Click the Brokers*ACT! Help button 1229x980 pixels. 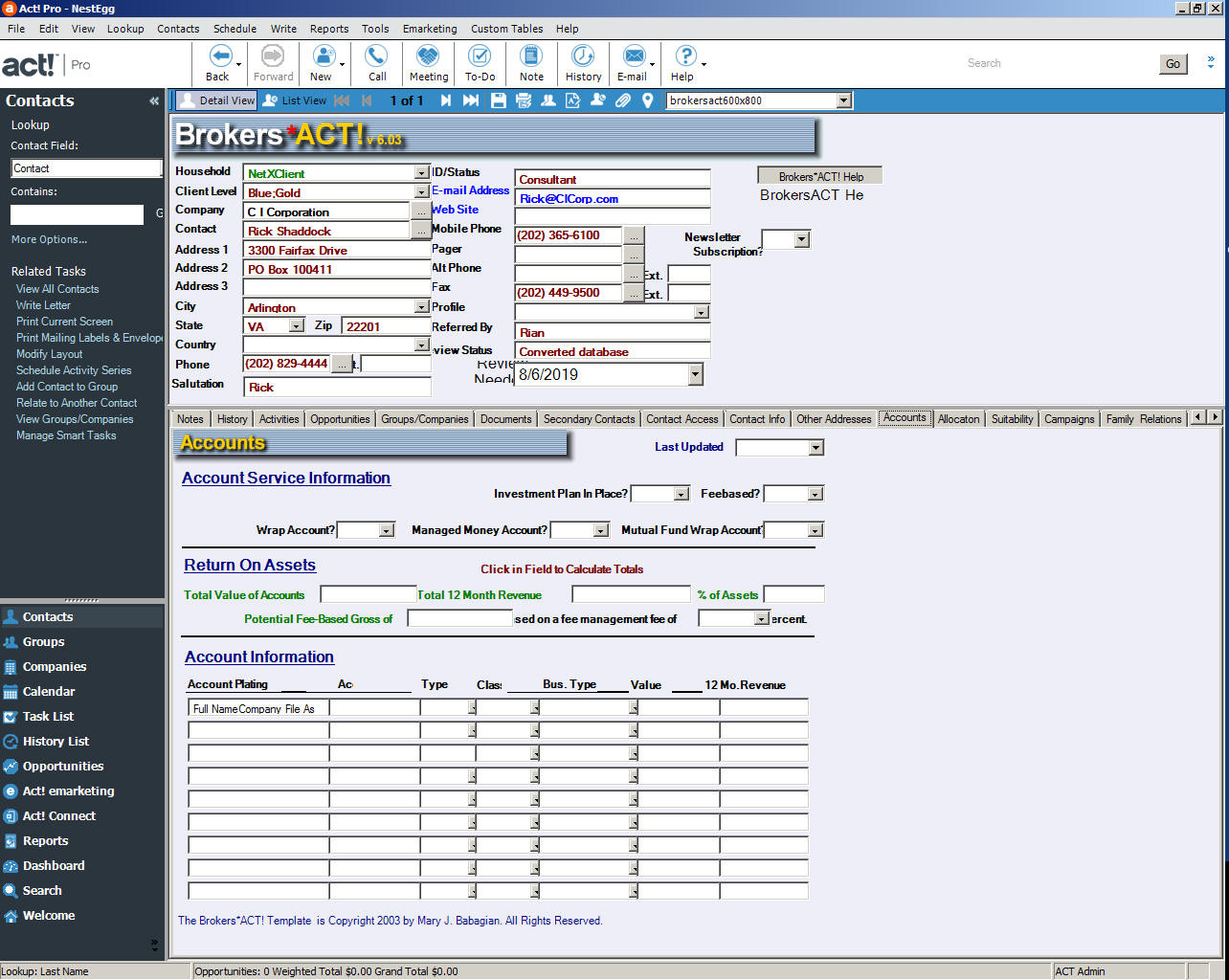(x=820, y=176)
